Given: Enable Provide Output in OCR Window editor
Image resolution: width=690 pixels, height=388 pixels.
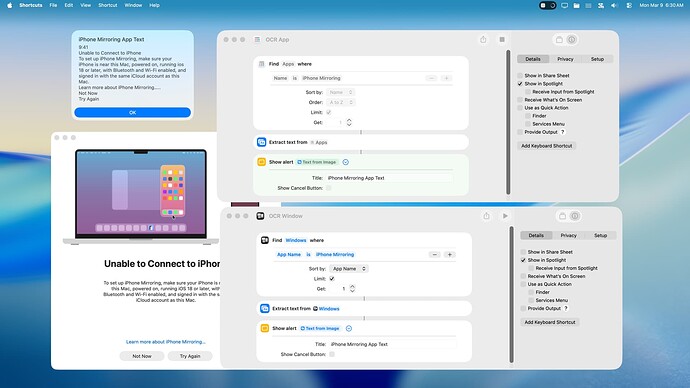Looking at the screenshot, I should (523, 308).
